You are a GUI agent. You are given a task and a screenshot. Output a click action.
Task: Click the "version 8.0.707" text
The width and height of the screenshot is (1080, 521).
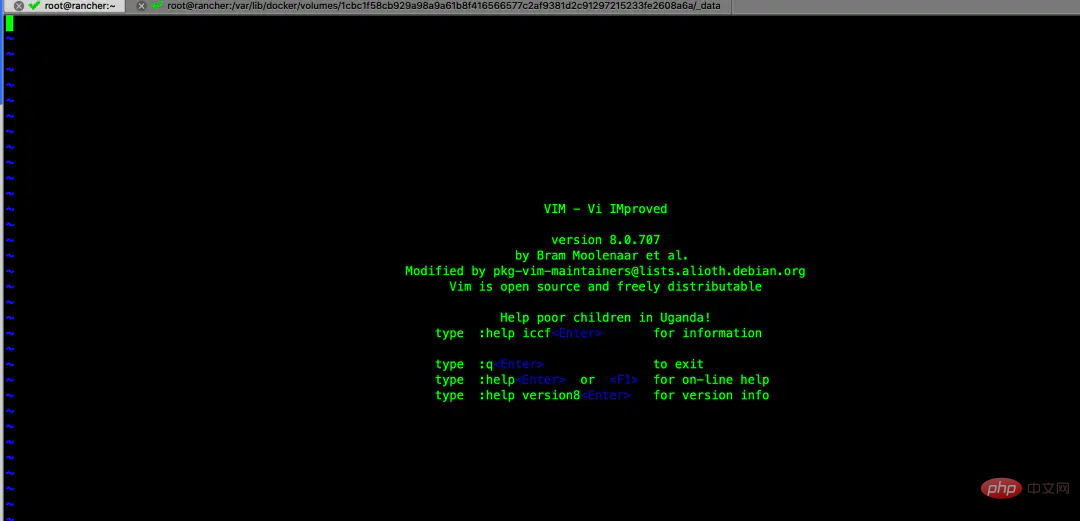(605, 240)
